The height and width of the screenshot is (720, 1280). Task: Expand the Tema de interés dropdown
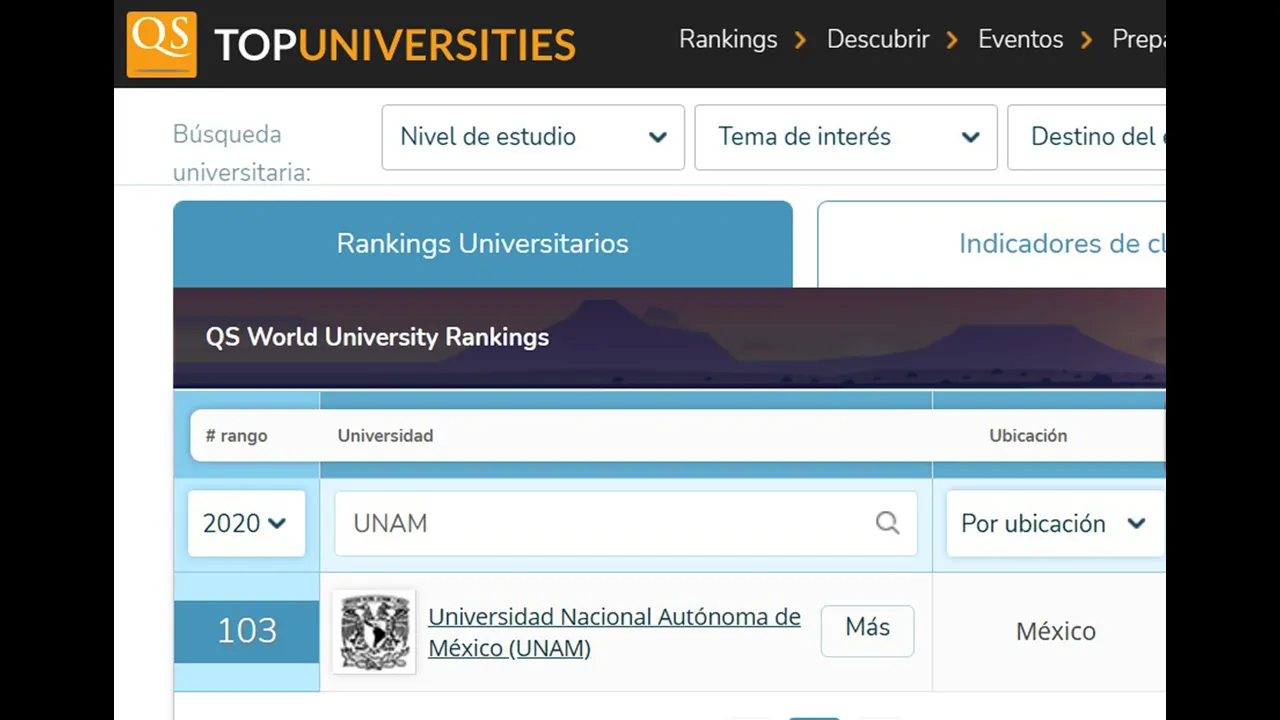click(x=846, y=137)
